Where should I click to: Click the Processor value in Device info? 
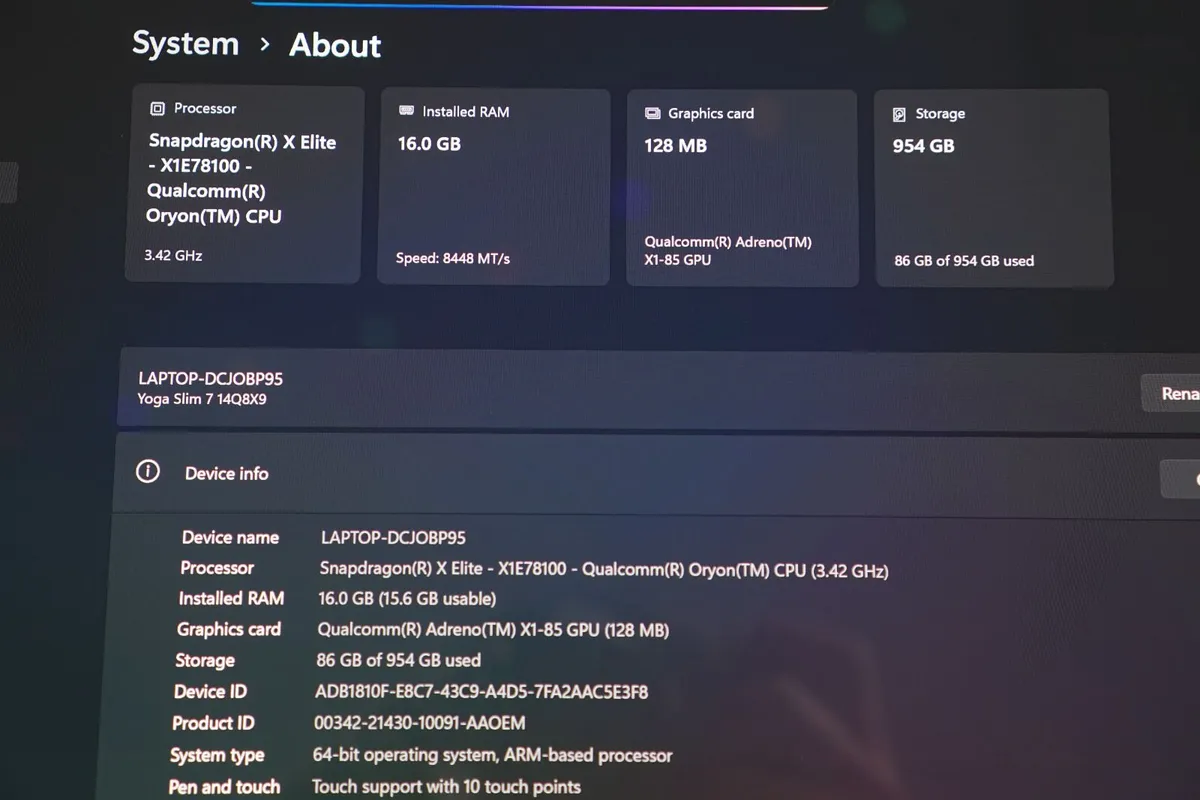pyautogui.click(x=604, y=570)
